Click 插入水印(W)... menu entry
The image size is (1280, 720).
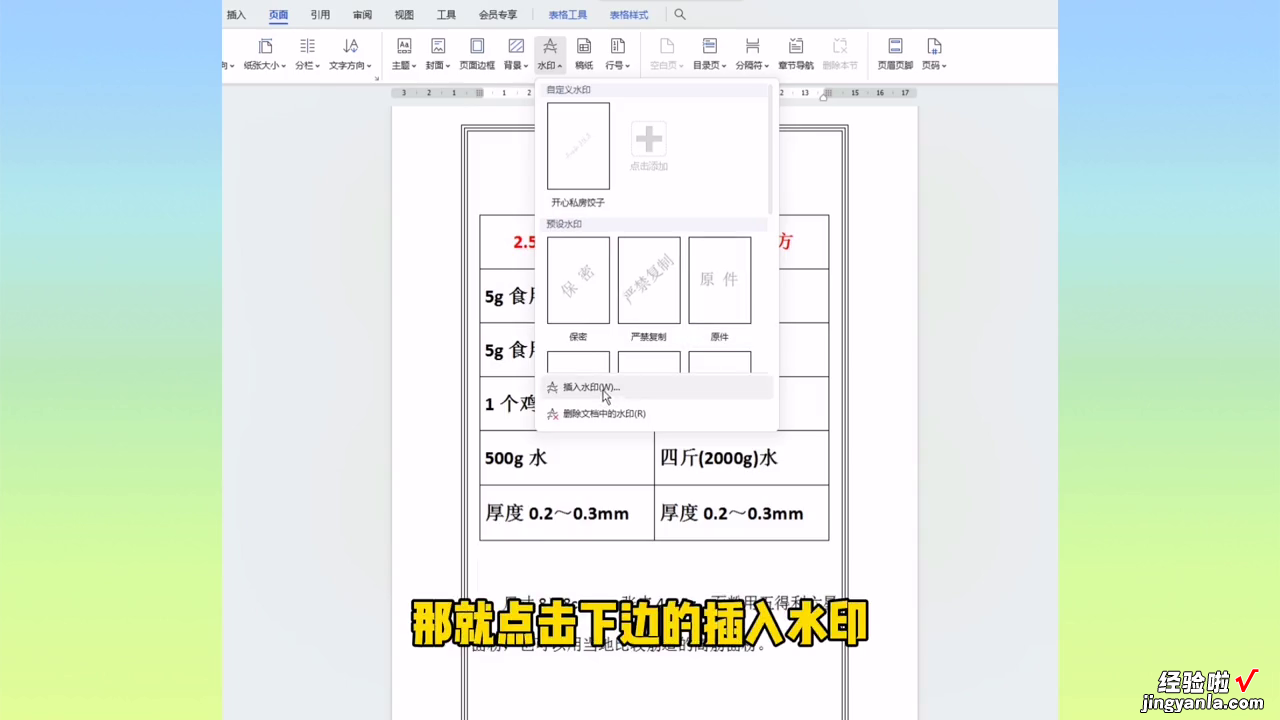click(x=657, y=387)
